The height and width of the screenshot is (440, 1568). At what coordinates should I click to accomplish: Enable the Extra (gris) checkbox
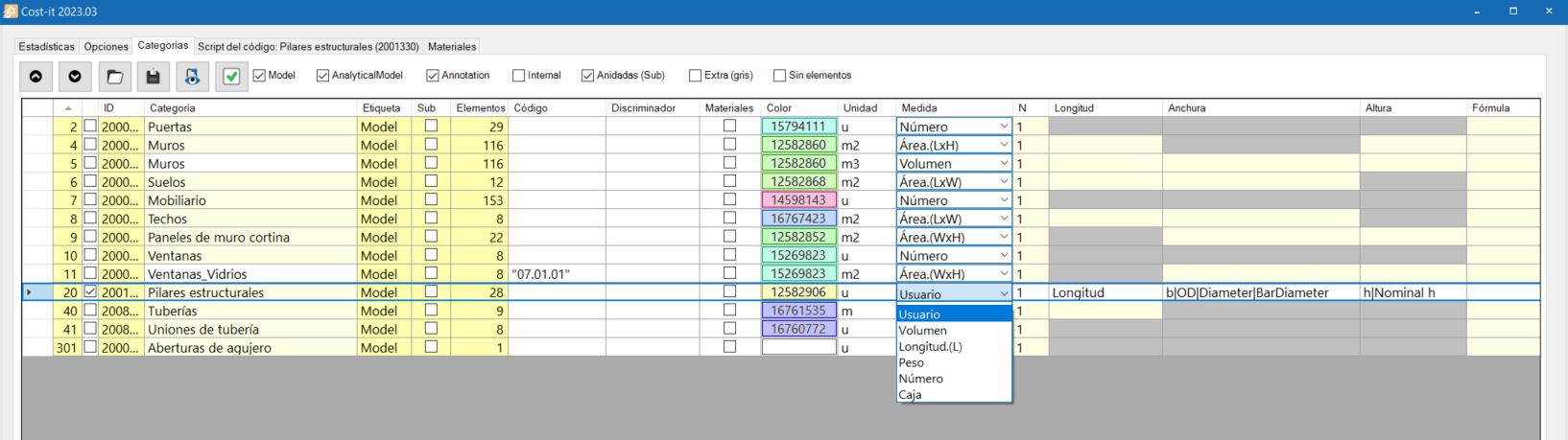pos(695,75)
